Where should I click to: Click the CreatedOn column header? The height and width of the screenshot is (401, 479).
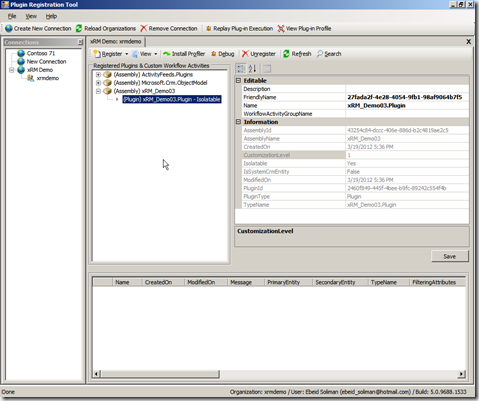point(163,282)
